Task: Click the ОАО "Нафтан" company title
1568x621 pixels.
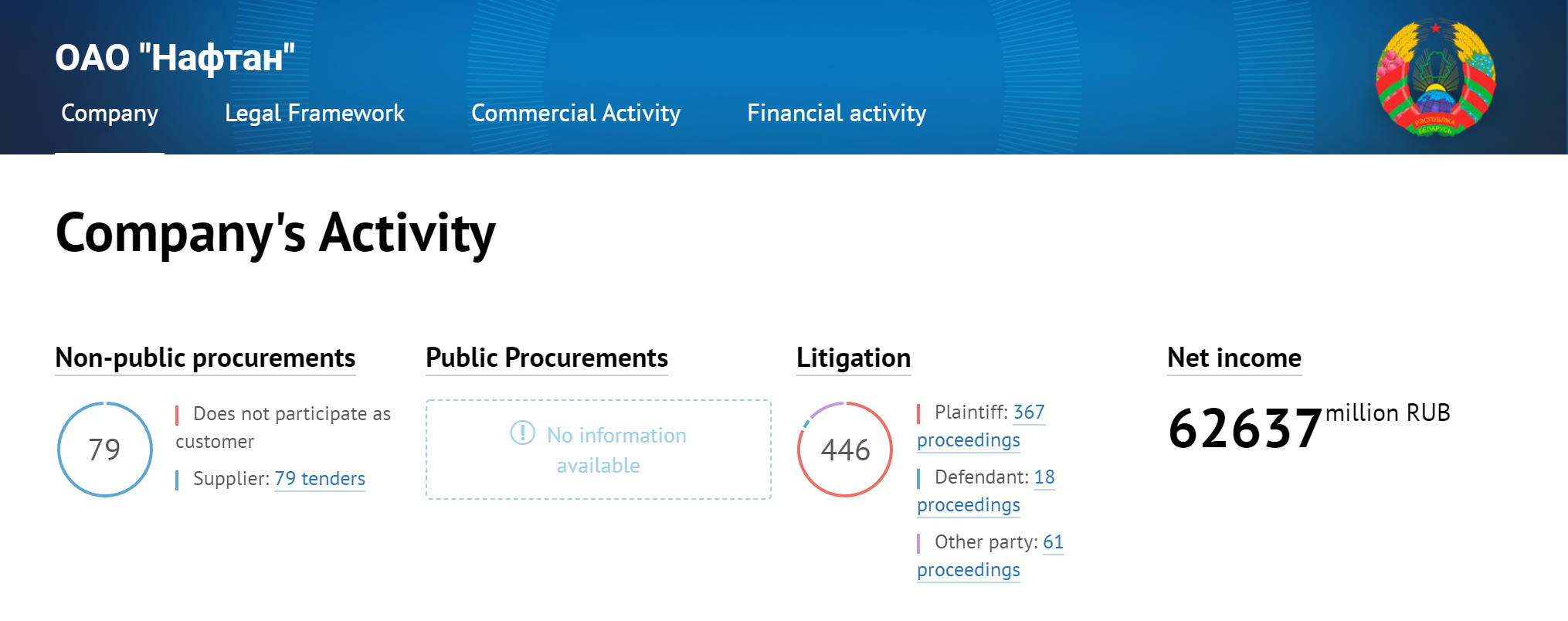Action: (x=175, y=58)
